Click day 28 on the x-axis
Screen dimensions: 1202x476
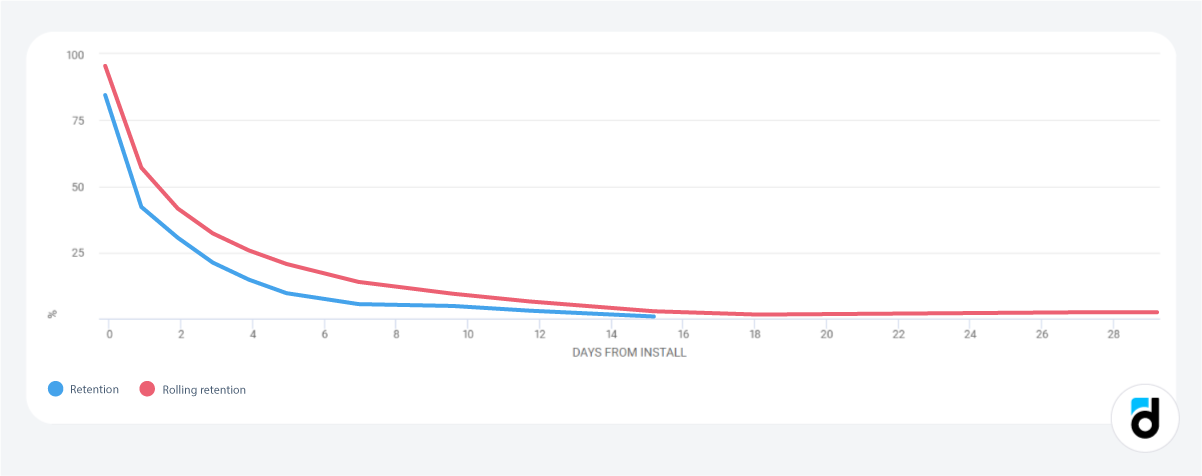[1113, 334]
